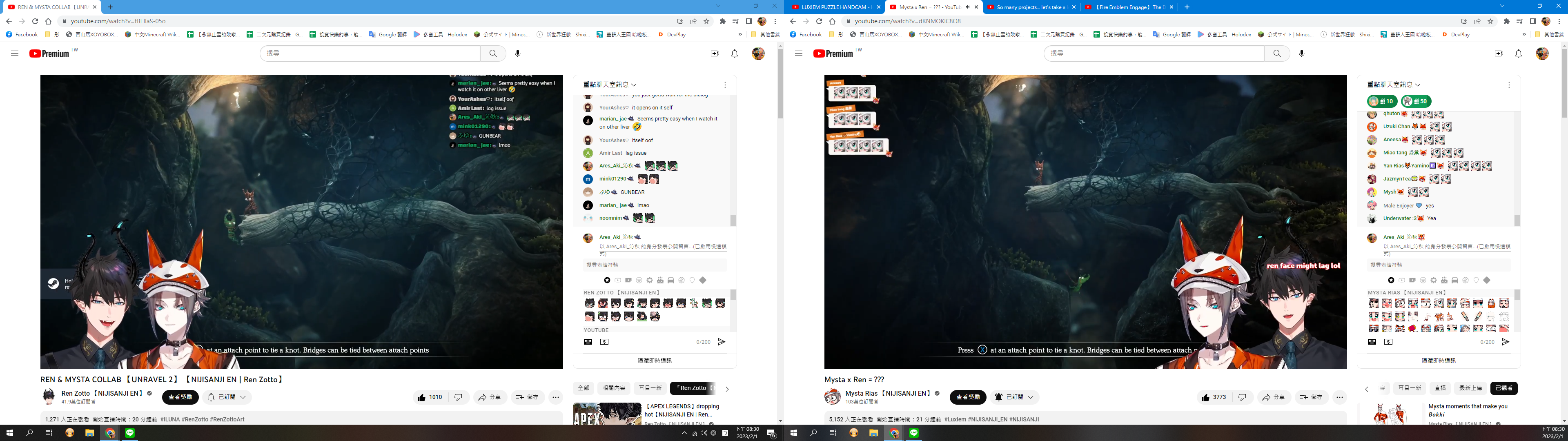This screenshot has width=1568, height=441.
Task: Open Windows Start menu on left taskbar
Action: pos(10,433)
